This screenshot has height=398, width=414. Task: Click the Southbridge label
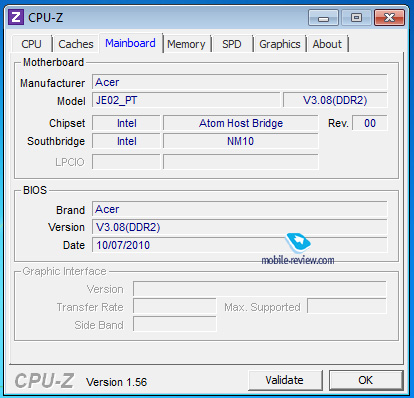pyautogui.click(x=56, y=141)
